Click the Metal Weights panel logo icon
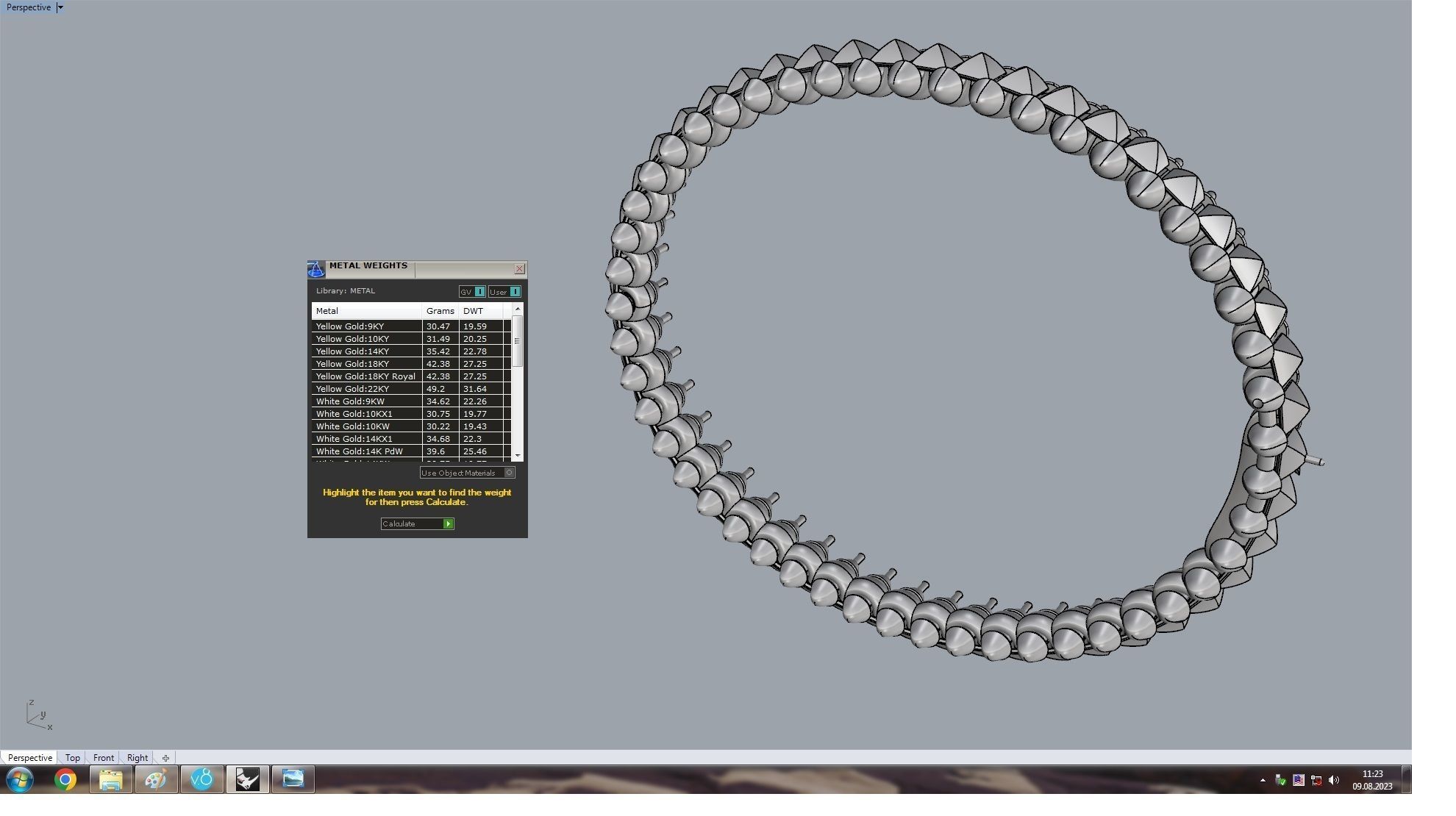 pos(316,269)
